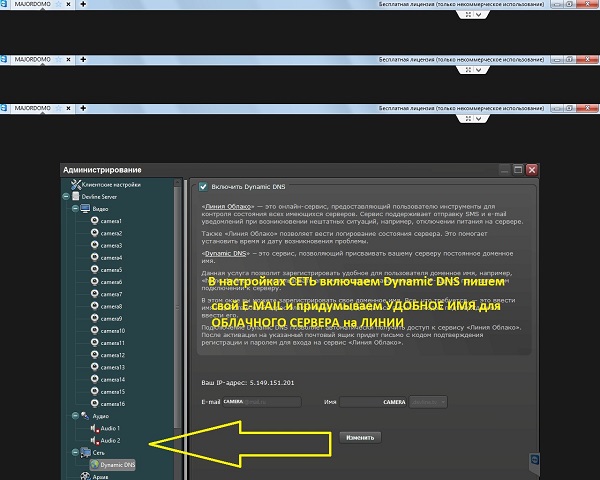Viewport: 600px width, 480px height.
Task: Collapse the Видео tree branch
Action: [x=74, y=209]
